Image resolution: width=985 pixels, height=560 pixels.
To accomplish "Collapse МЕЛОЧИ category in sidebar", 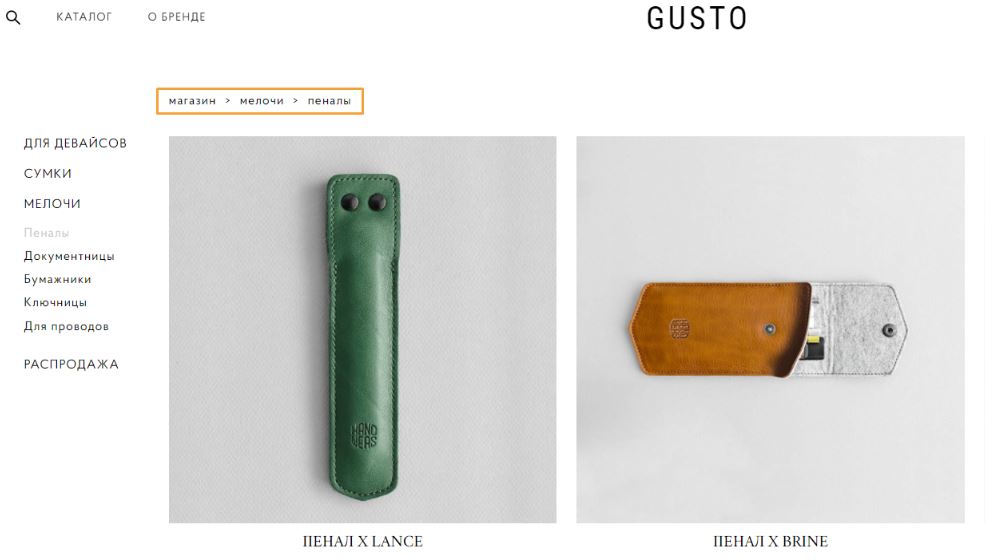I will [x=52, y=204].
